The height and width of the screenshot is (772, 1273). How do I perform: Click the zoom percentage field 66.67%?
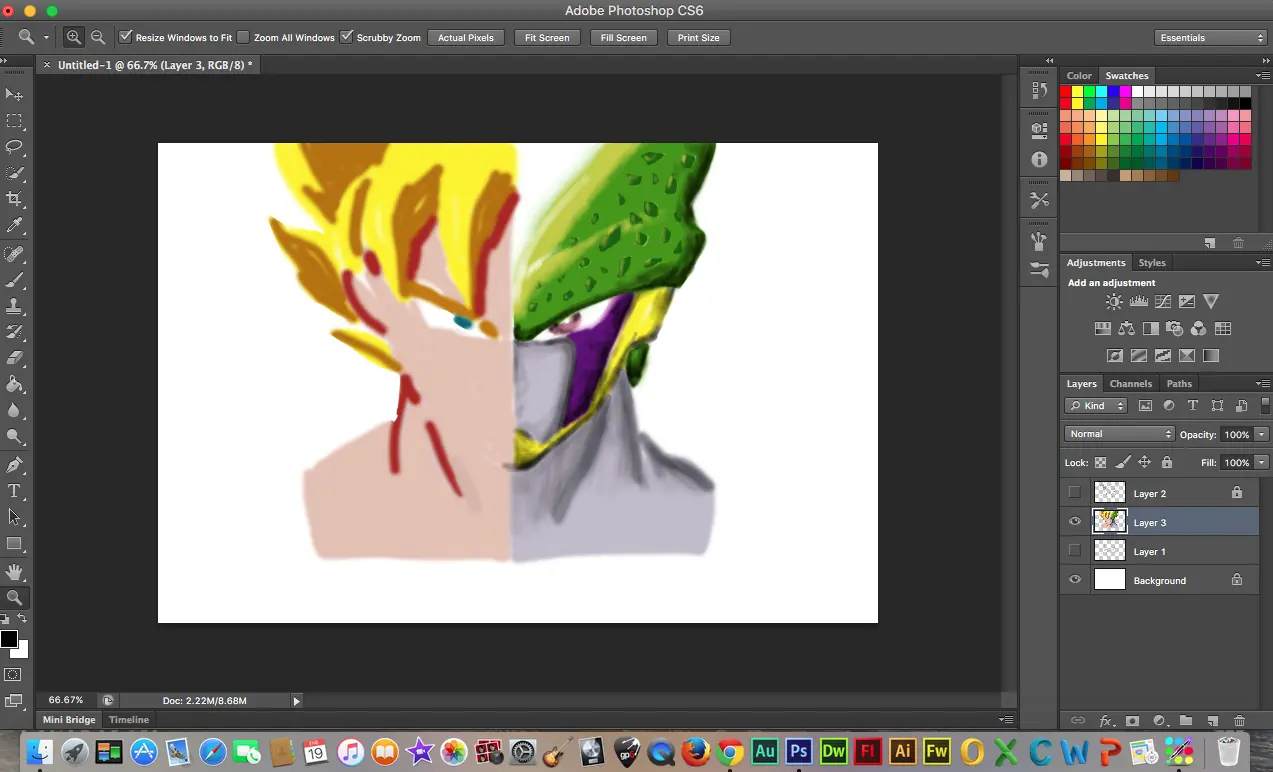(x=66, y=700)
